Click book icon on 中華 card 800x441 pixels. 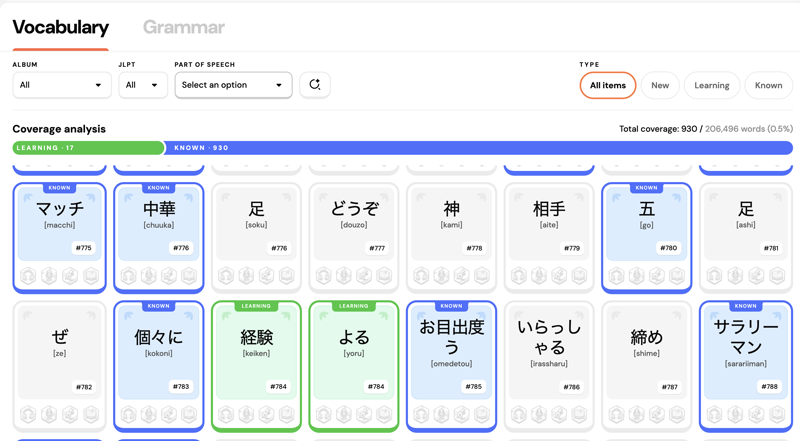189,276
